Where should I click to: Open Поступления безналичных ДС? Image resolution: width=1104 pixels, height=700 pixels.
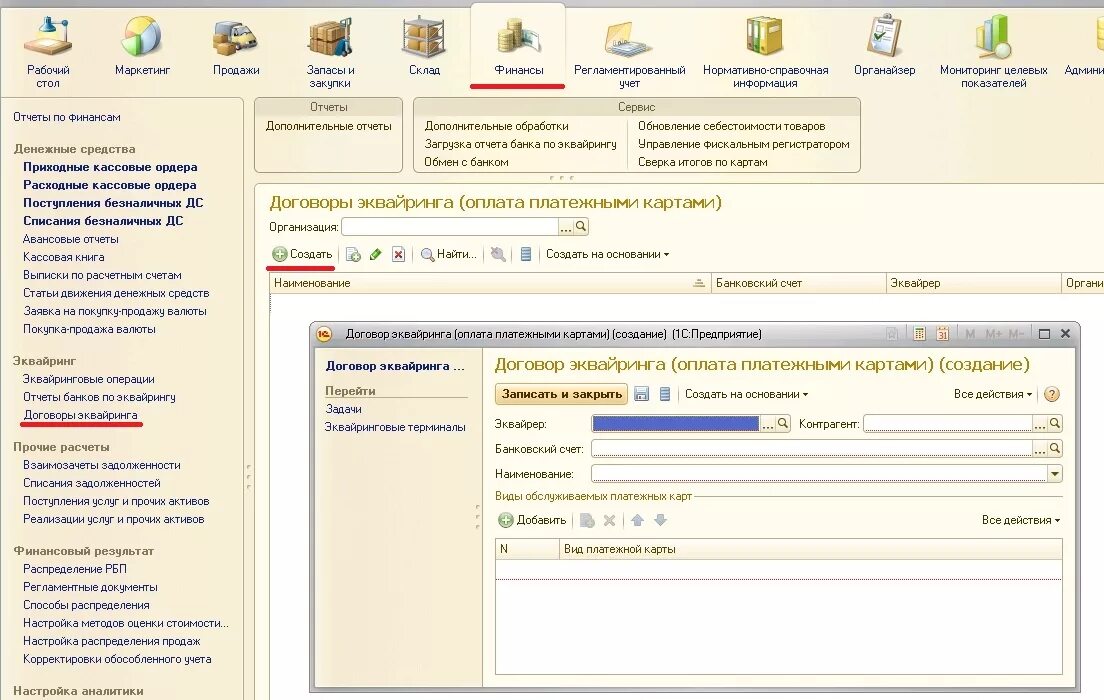click(x=113, y=204)
